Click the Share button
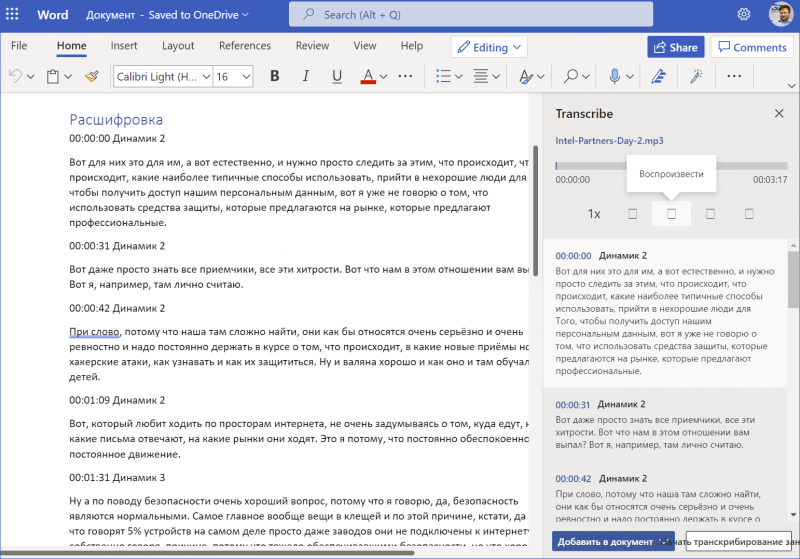 tap(674, 47)
